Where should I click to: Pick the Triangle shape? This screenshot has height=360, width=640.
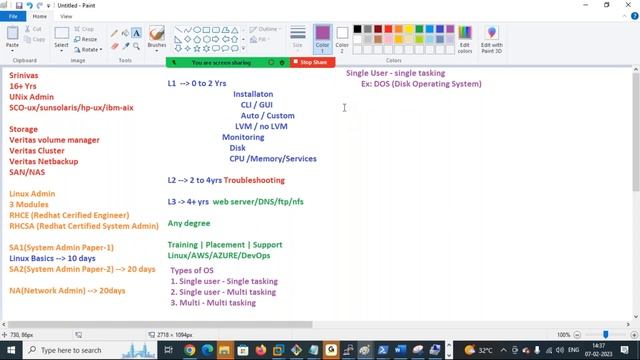[235, 30]
